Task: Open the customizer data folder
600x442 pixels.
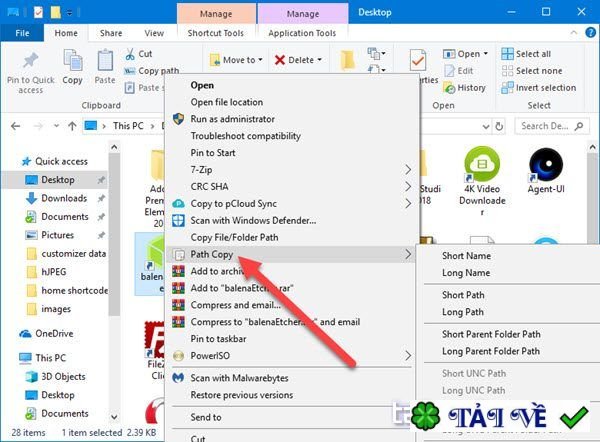Action: click(66, 254)
